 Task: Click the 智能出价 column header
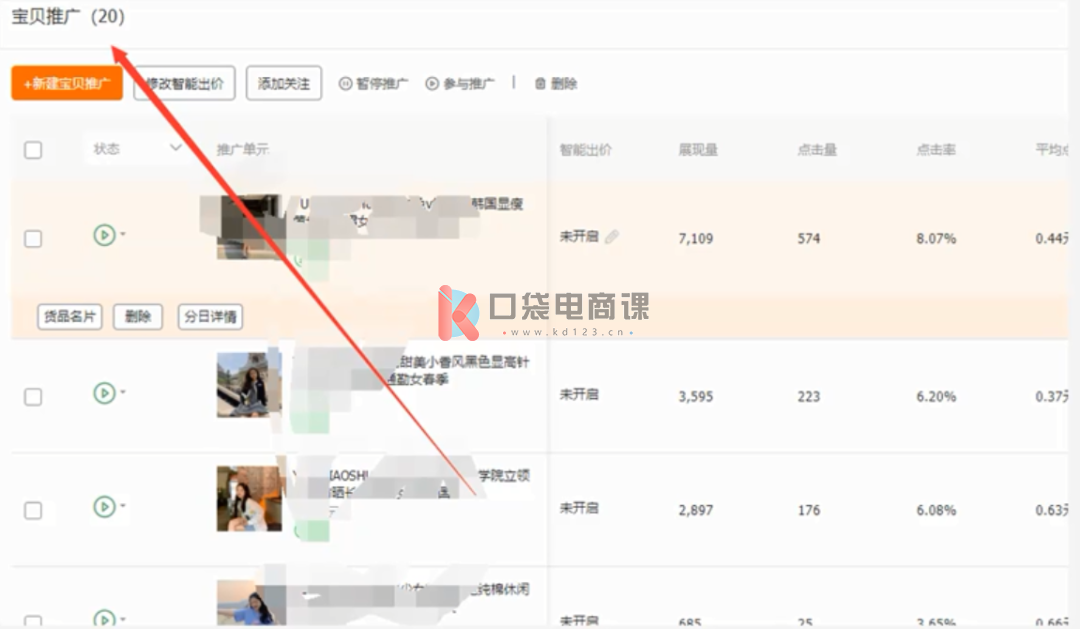tap(585, 149)
